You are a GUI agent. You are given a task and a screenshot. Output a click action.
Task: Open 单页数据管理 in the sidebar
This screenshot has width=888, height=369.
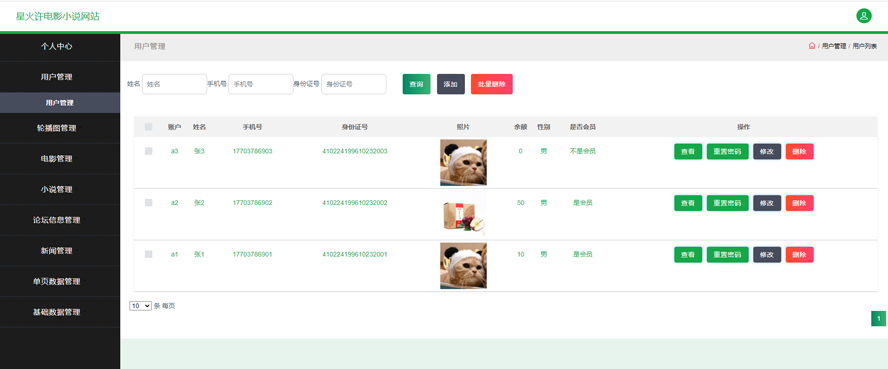(57, 281)
